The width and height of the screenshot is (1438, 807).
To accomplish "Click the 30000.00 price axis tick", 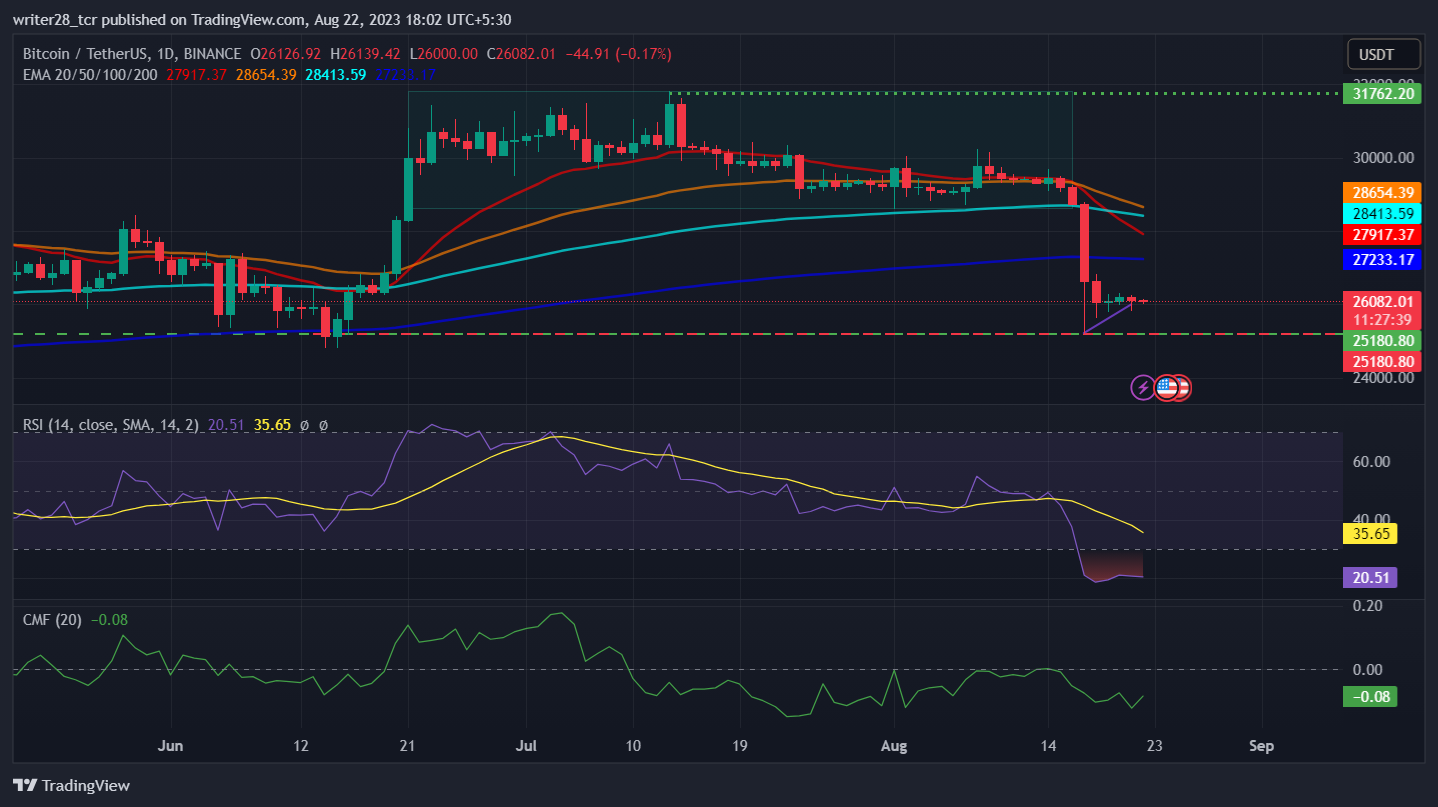I will (1384, 158).
